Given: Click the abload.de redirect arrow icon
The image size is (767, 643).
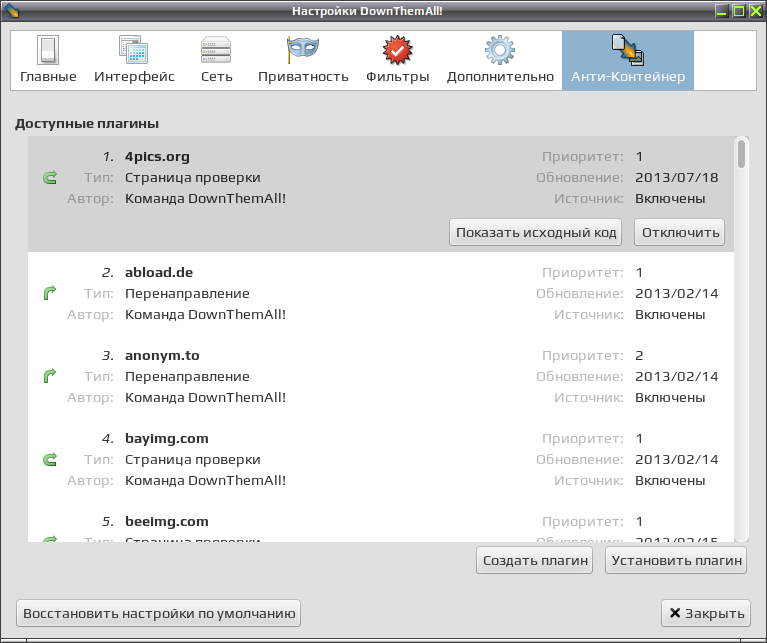Looking at the screenshot, I should [x=50, y=293].
